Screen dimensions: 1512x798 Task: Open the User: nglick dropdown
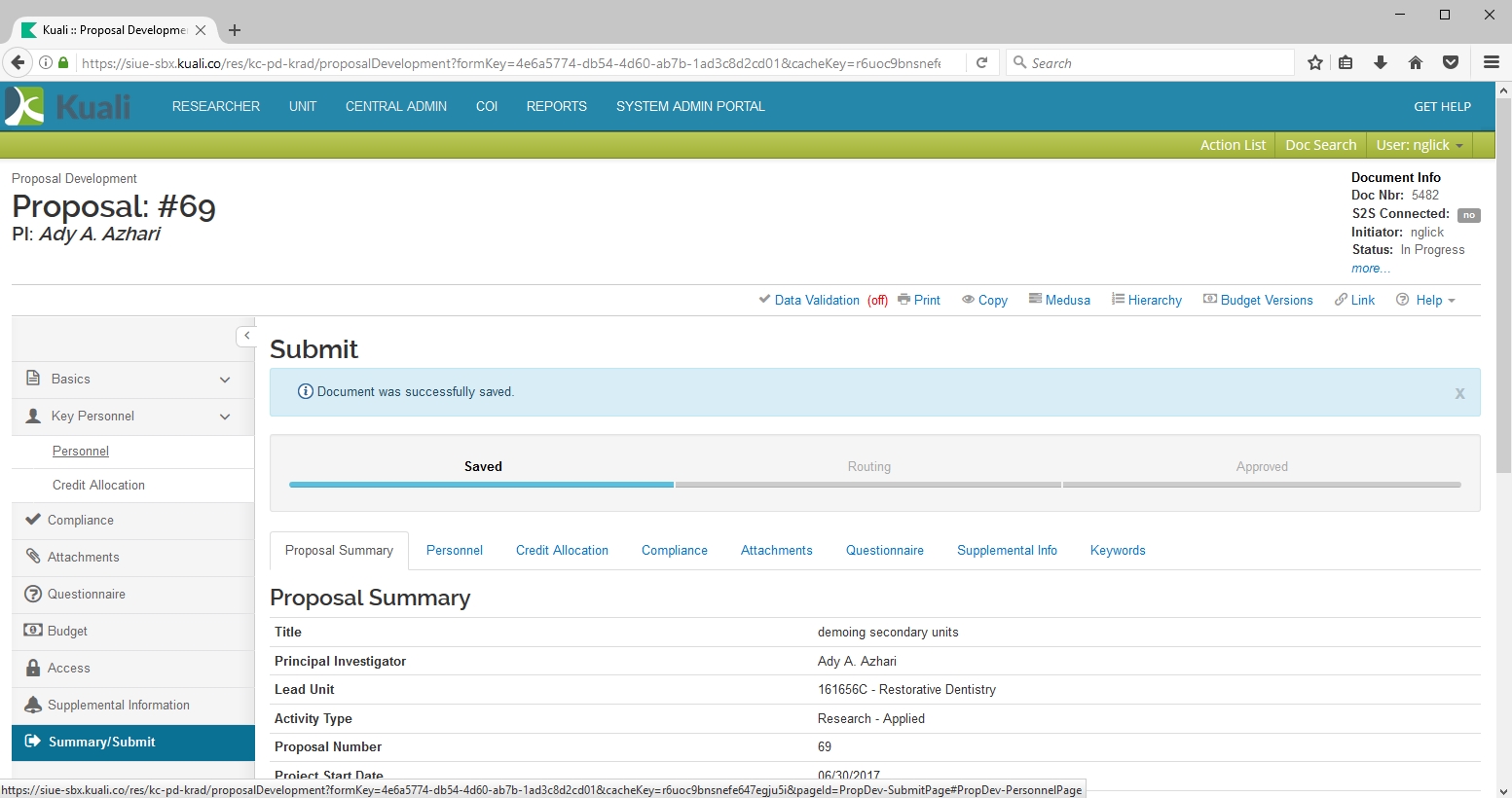tap(1419, 145)
